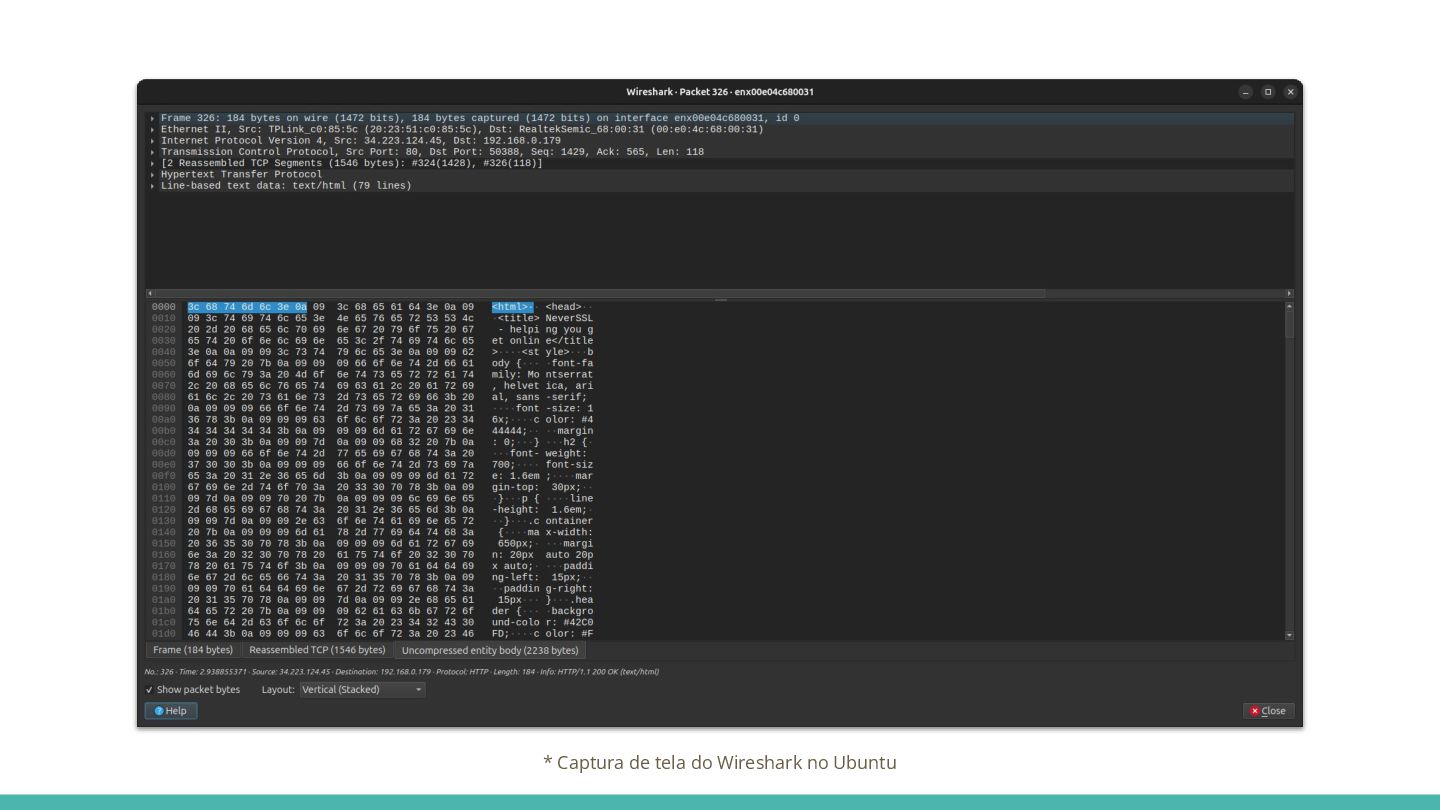Click tree pane horizontal scroll left arrow

[x=150, y=293]
